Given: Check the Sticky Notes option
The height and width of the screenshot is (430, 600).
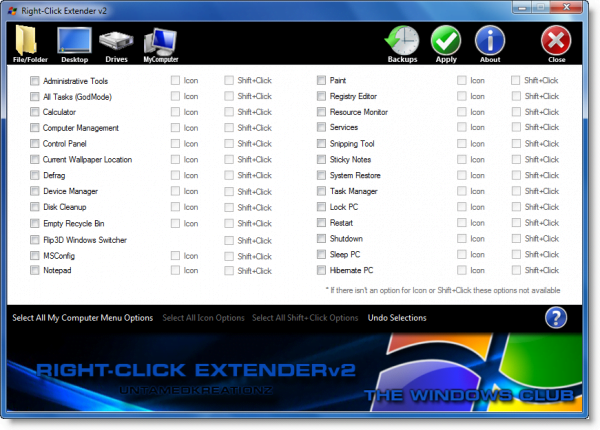Looking at the screenshot, I should pos(321,159).
